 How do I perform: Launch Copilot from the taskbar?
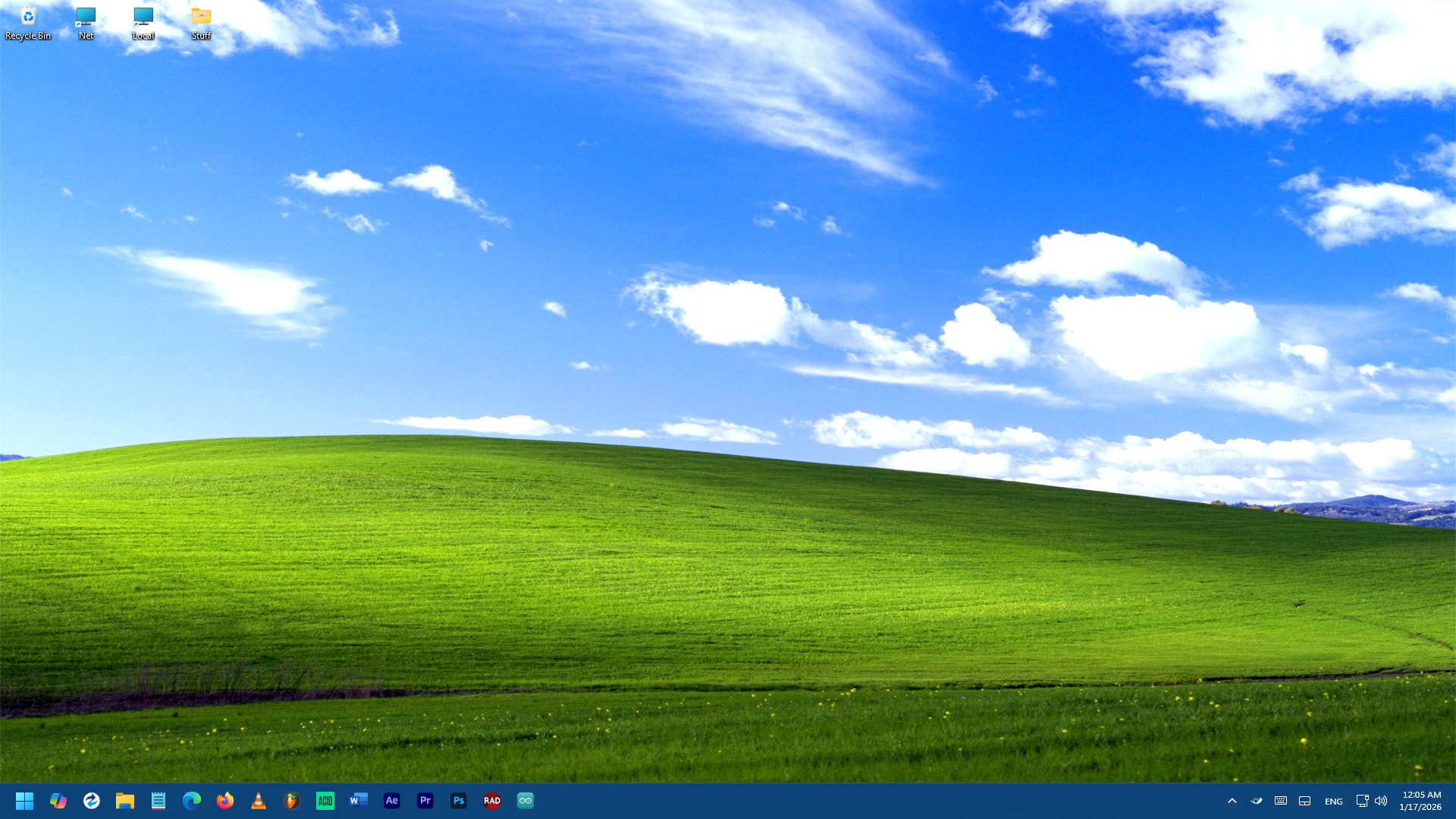[x=58, y=801]
